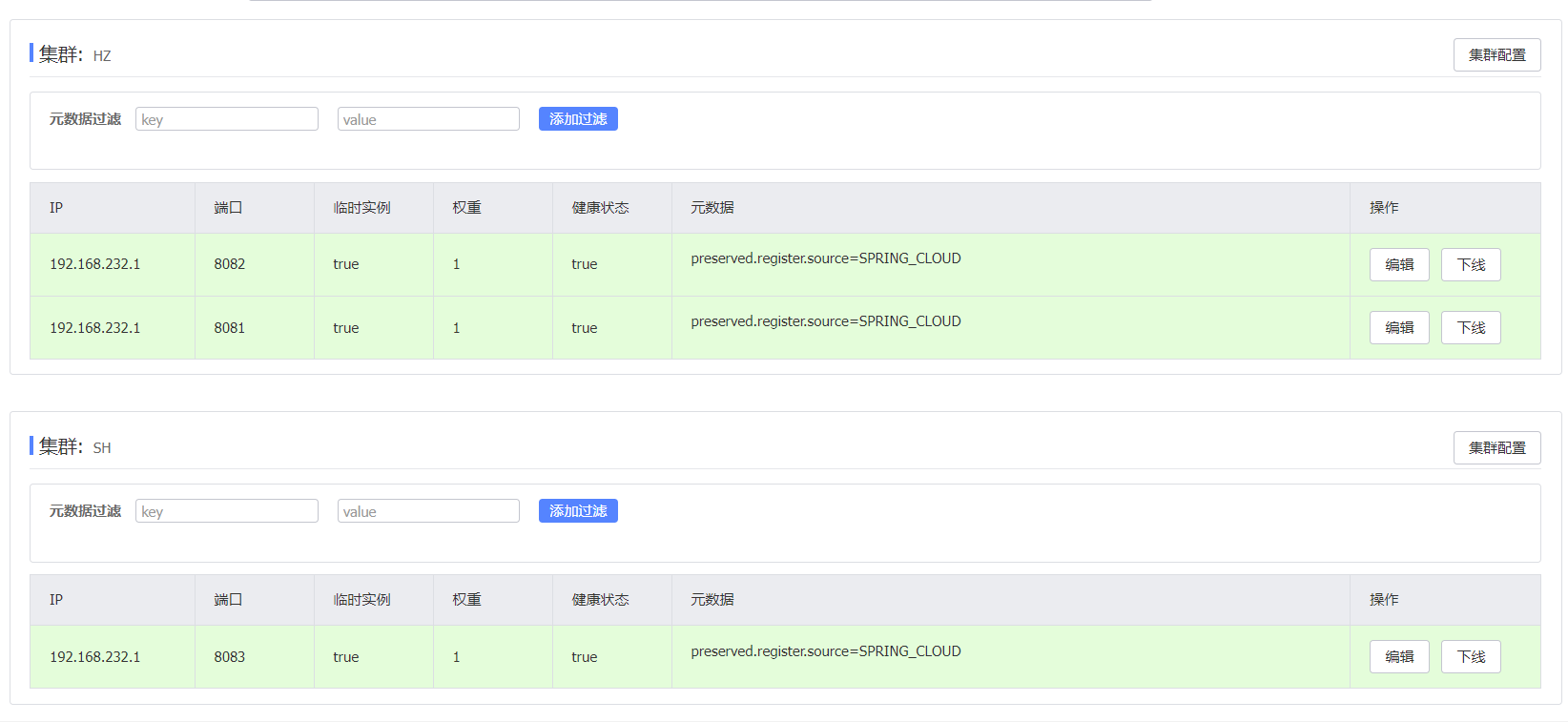1568x722 pixels.
Task: Take the port 8082 instance offline
Action: (x=1471, y=264)
